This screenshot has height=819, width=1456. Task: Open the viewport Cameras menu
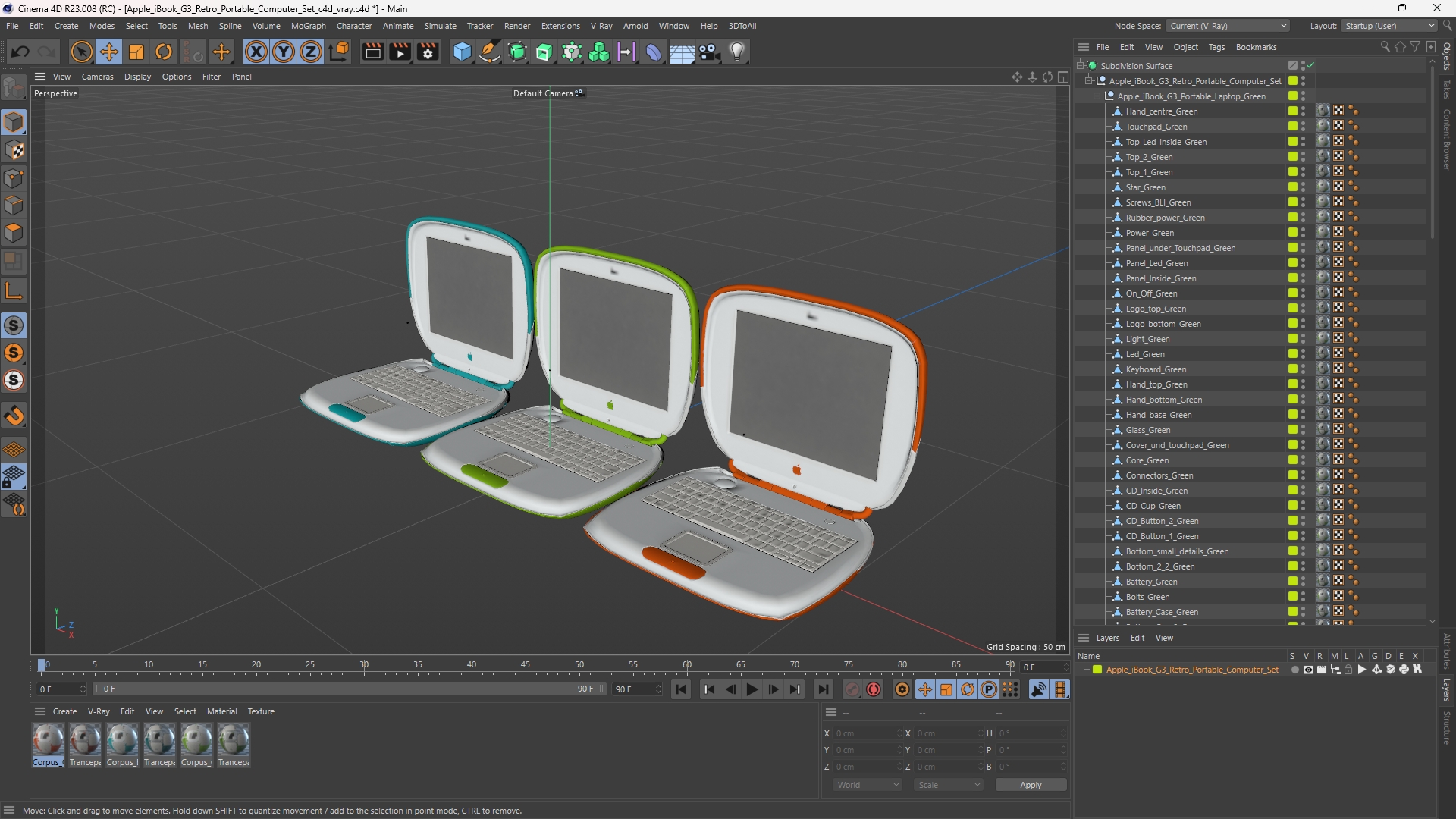click(97, 77)
